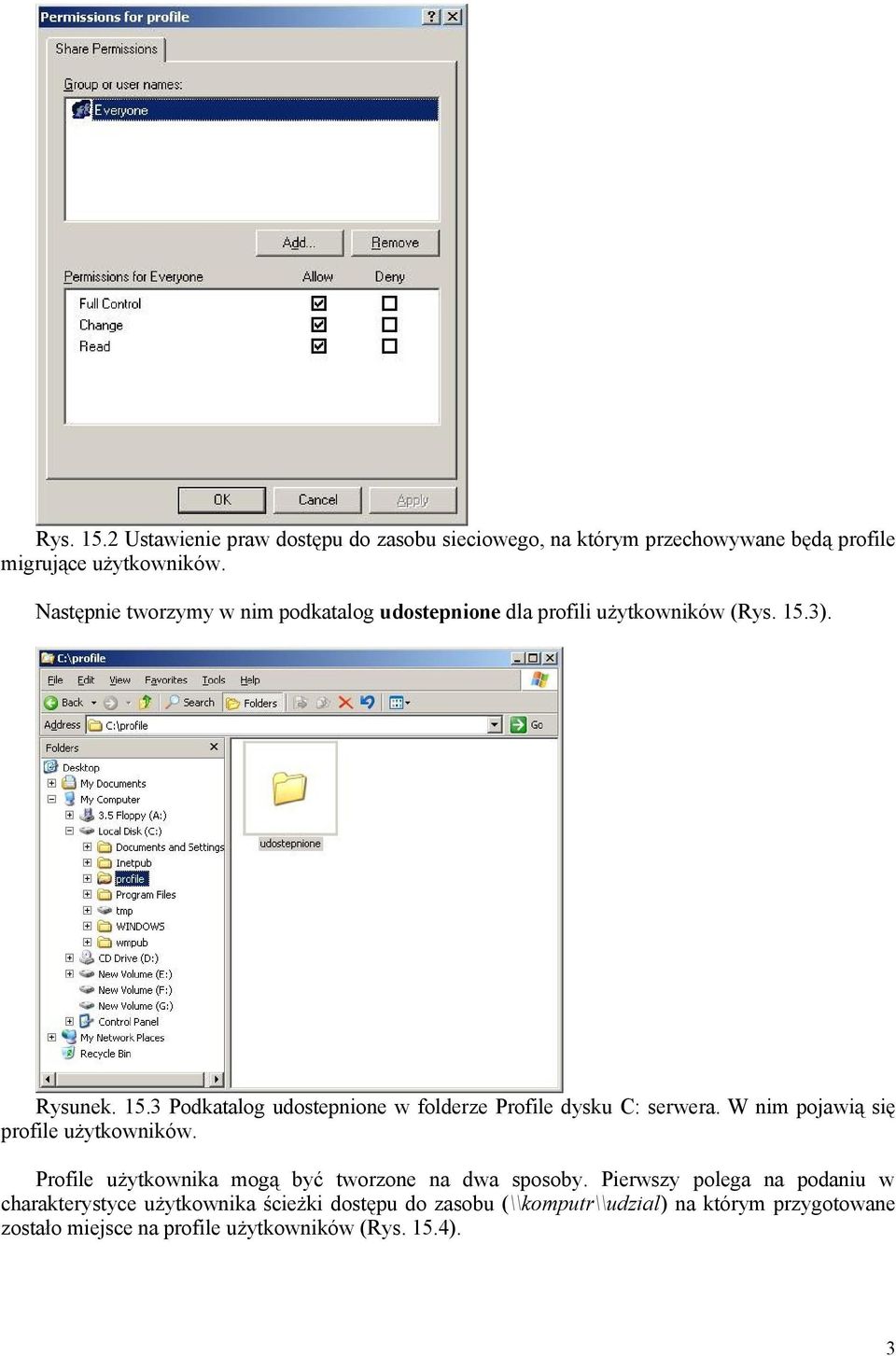Screen dimensions: 896x1356
Task: Click the Move To toolbar icon
Action: [301, 703]
